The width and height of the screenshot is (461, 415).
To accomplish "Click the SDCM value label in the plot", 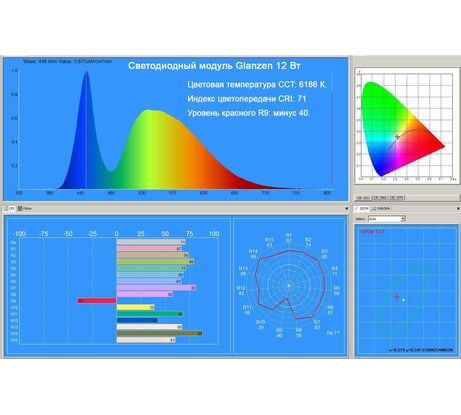I will (x=373, y=231).
